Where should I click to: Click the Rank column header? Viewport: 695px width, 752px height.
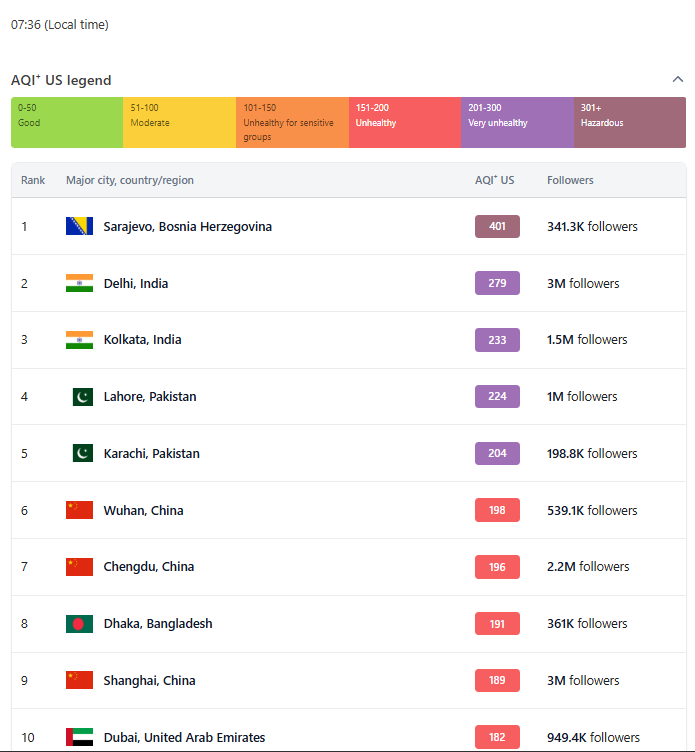(33, 180)
